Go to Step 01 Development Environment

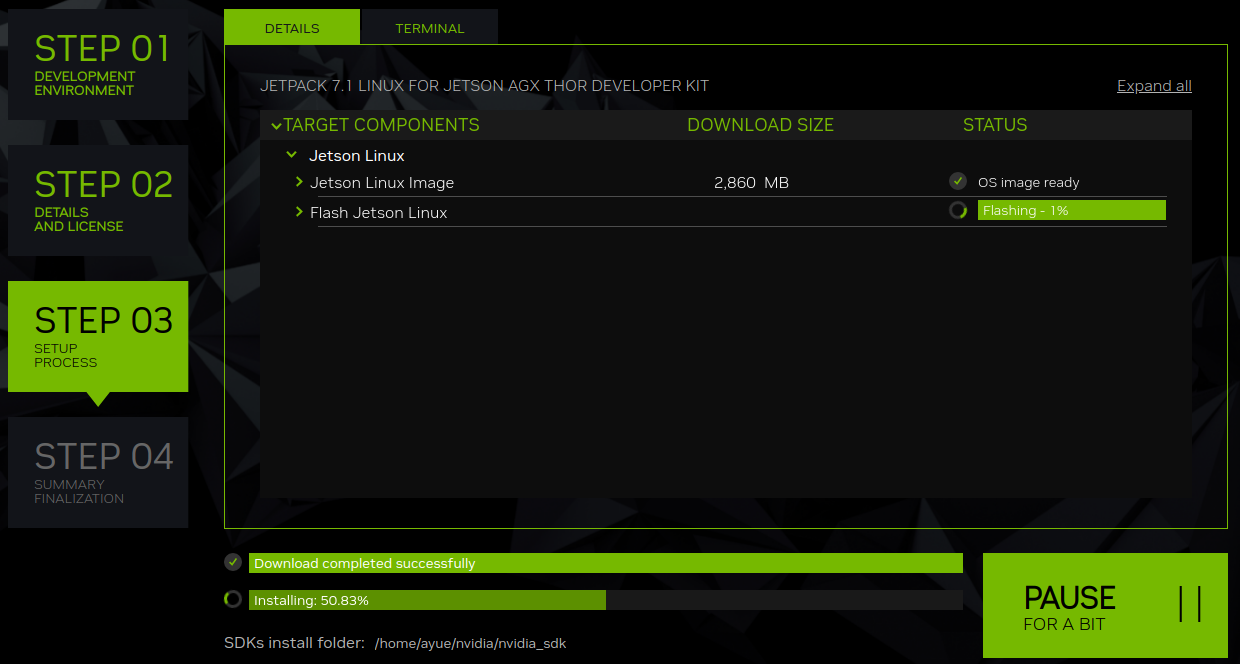[98, 65]
